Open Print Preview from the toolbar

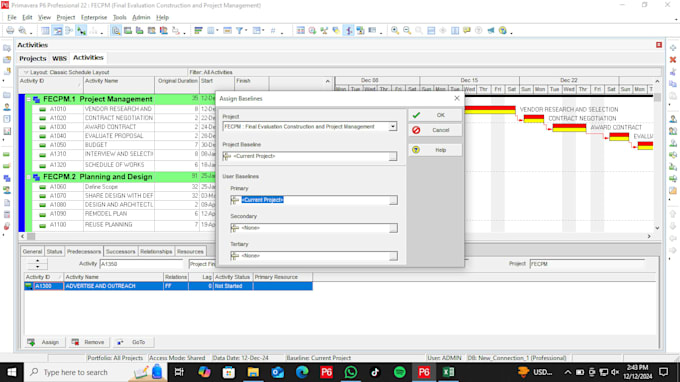(22, 30)
